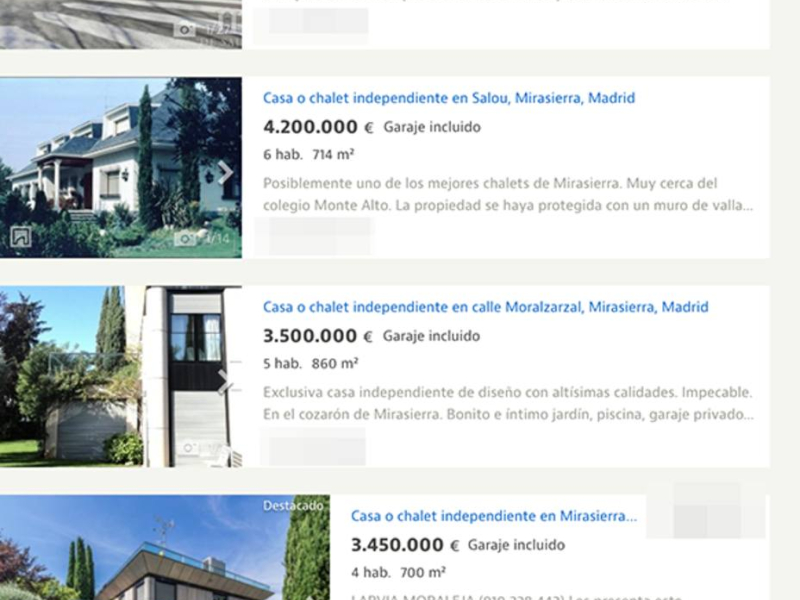Click blurred contact button under Salou listing
The height and width of the screenshot is (600, 800).
314,236
